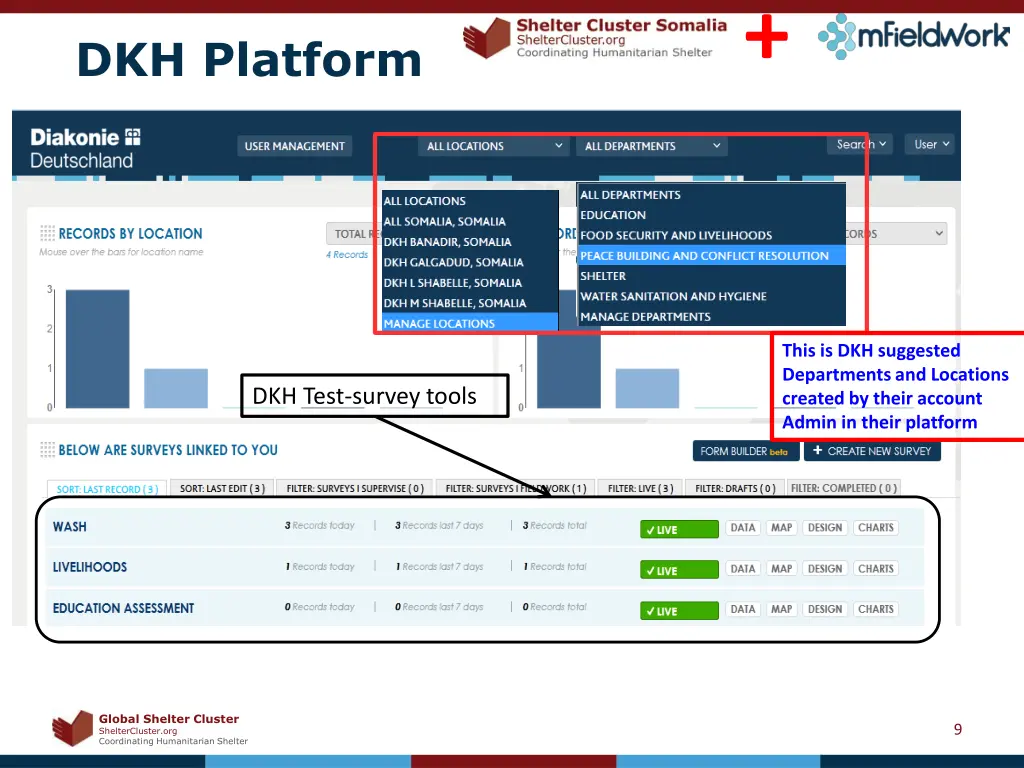Image resolution: width=1024 pixels, height=768 pixels.
Task: Select All Departments in department list
Action: 712,195
